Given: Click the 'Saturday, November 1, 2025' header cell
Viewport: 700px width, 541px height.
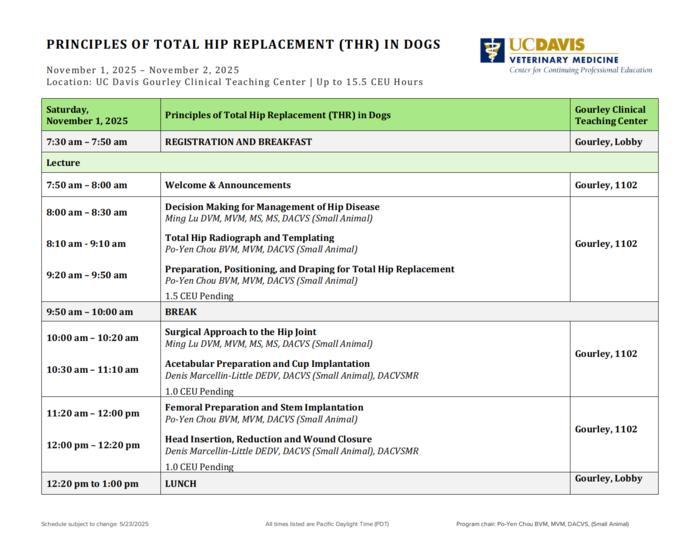Looking at the screenshot, I should (x=101, y=115).
